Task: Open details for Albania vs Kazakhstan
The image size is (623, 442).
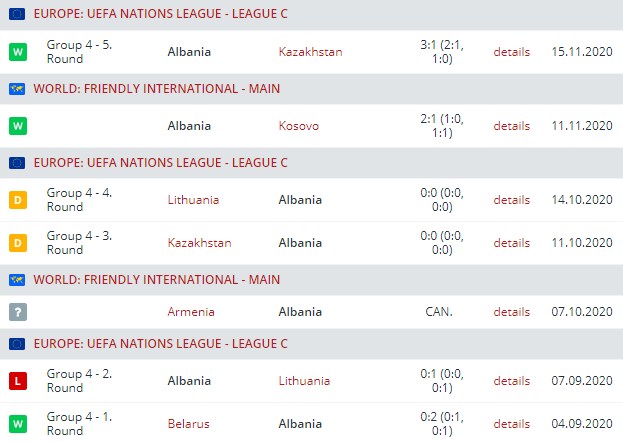Action: click(511, 51)
